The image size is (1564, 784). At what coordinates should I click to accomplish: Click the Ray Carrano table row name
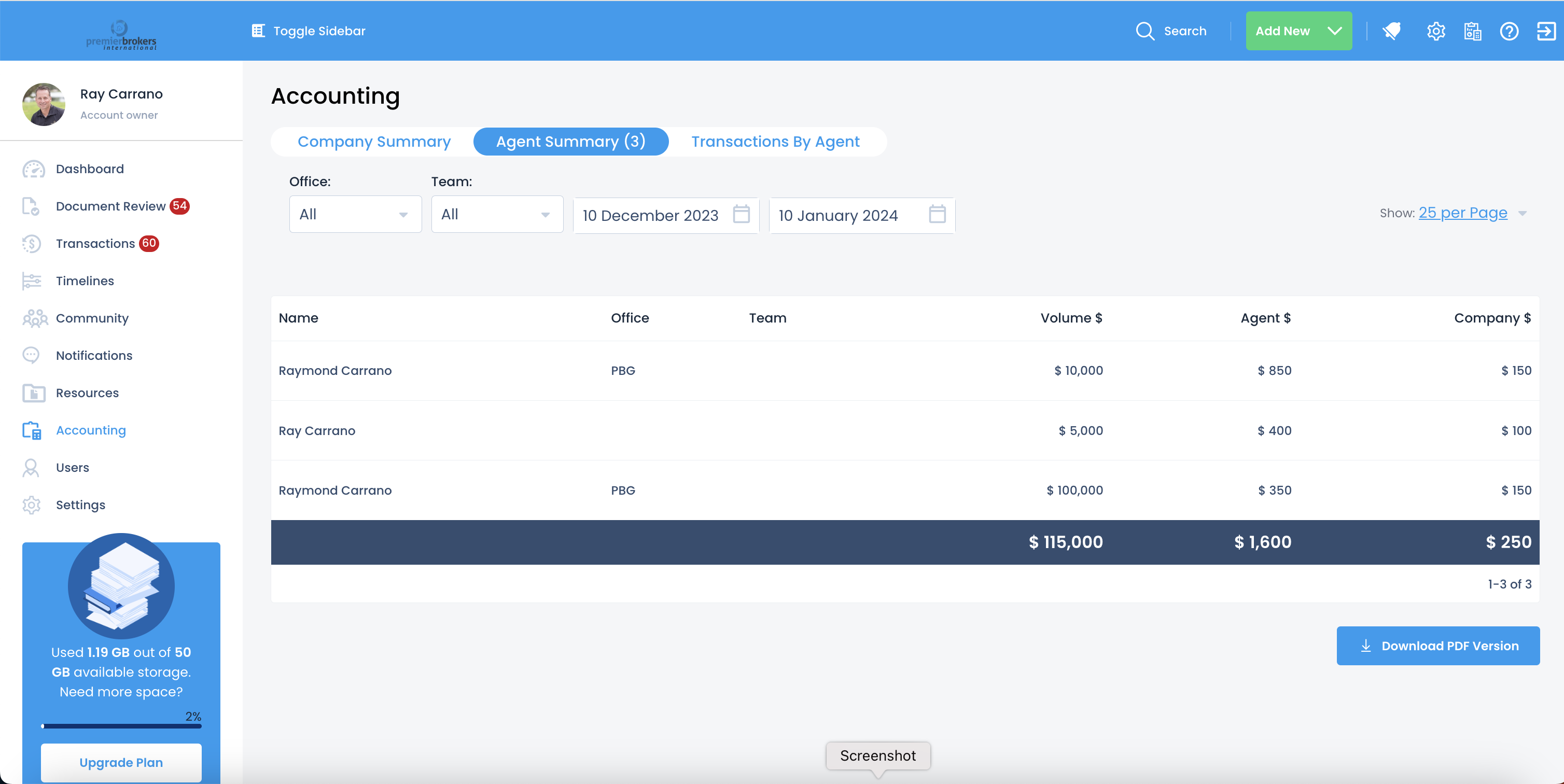(x=317, y=430)
